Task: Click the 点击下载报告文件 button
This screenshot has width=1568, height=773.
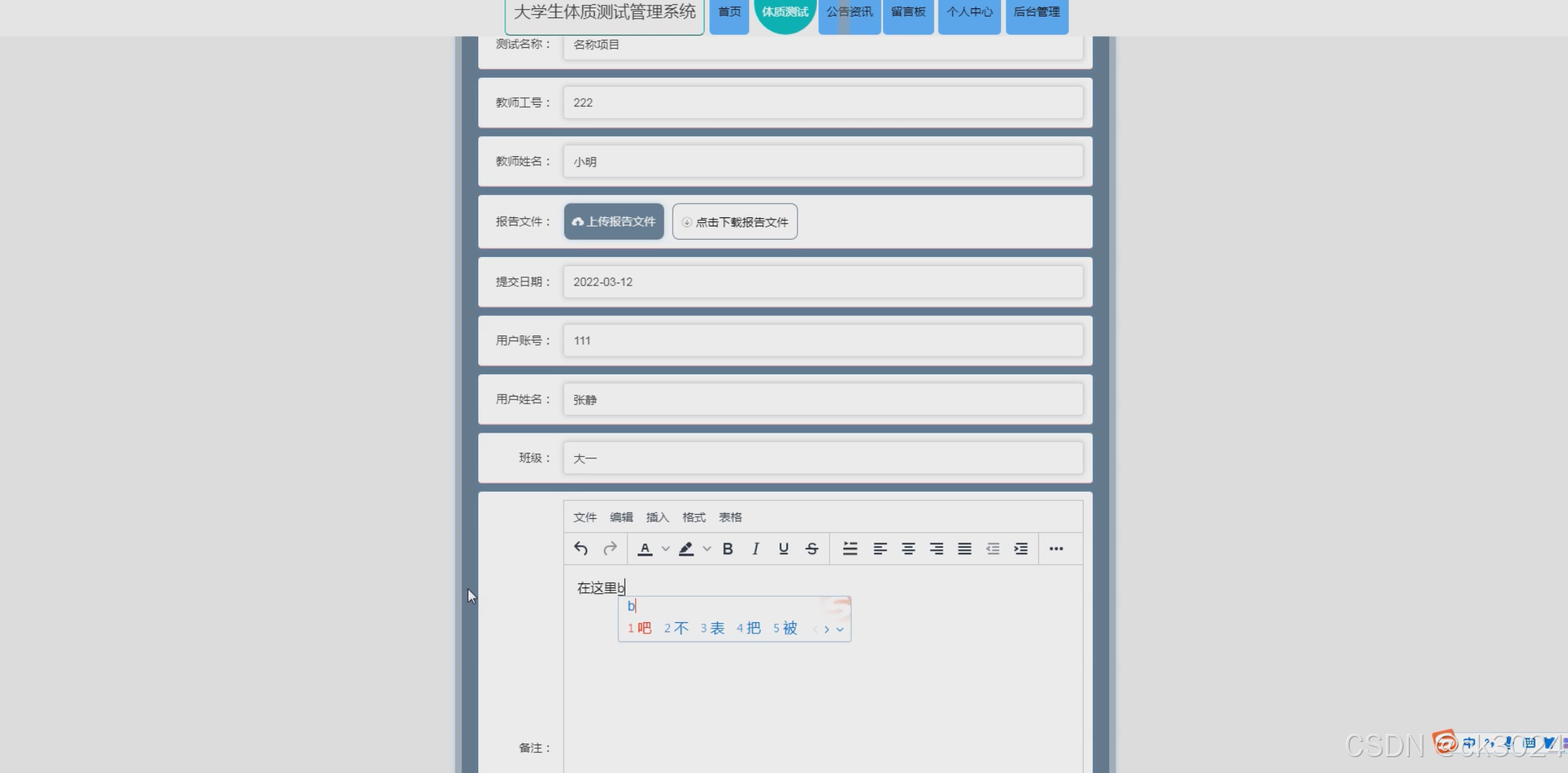Action: 734,222
